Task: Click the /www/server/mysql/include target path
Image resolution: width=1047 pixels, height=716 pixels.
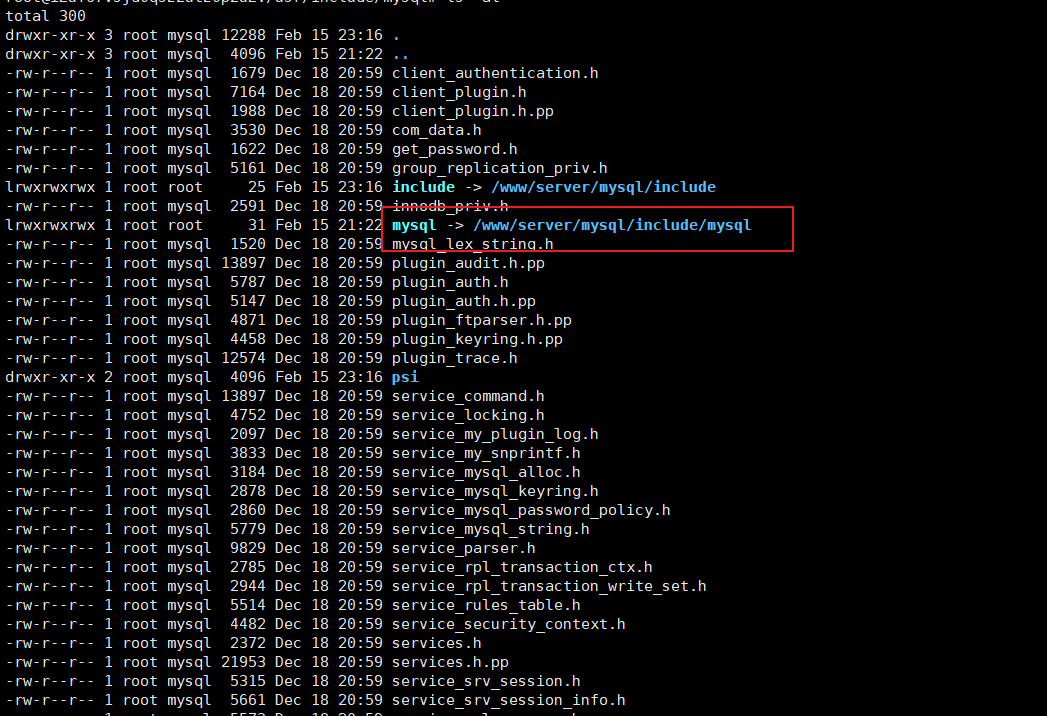Action: point(603,187)
